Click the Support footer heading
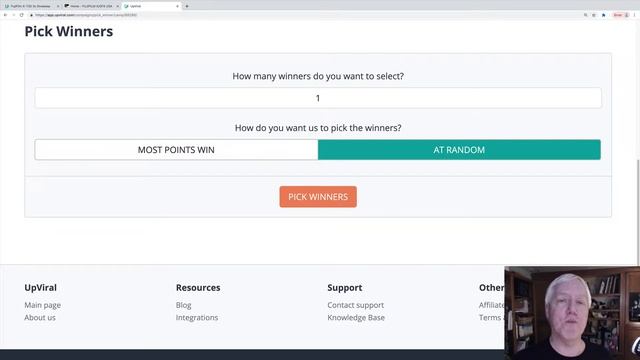 344,288
